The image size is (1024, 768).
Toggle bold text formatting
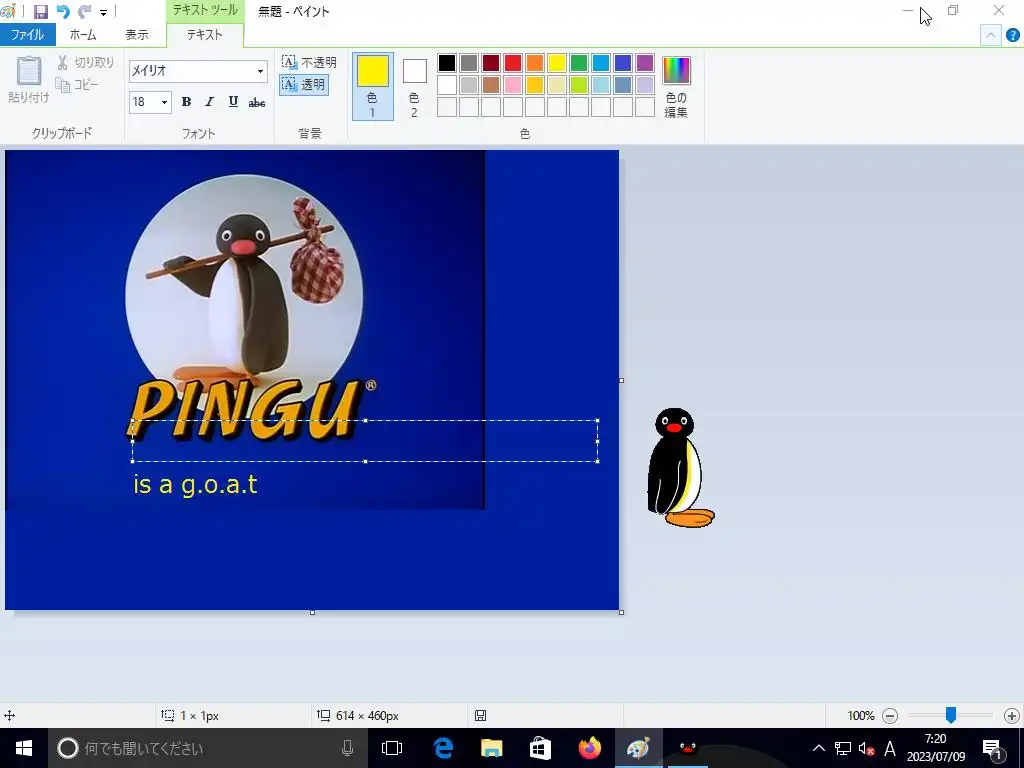coord(186,102)
